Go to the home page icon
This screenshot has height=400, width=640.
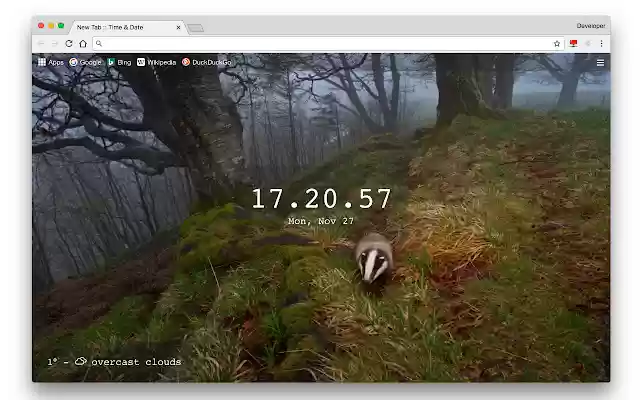83,44
